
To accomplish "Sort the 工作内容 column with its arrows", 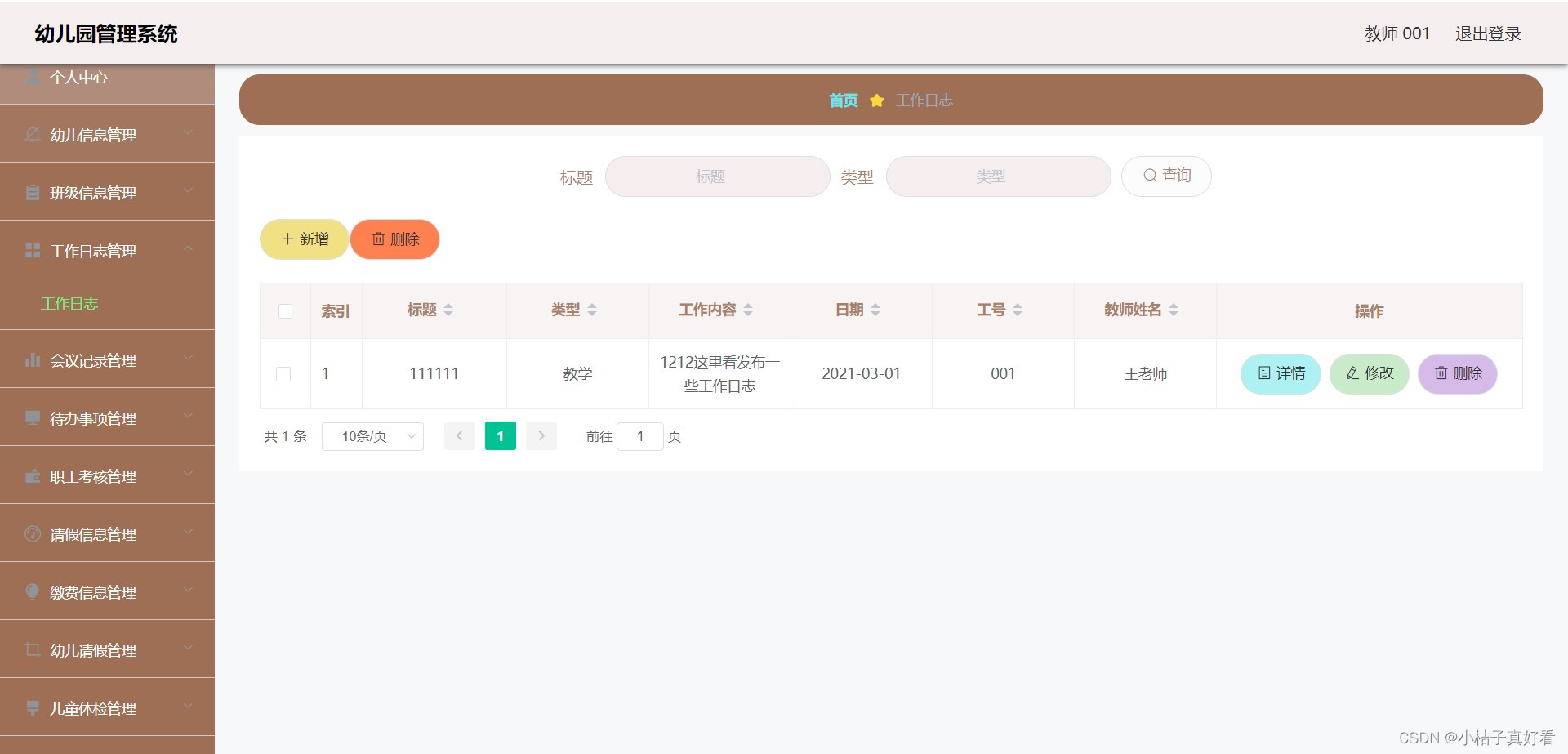I will 748,310.
